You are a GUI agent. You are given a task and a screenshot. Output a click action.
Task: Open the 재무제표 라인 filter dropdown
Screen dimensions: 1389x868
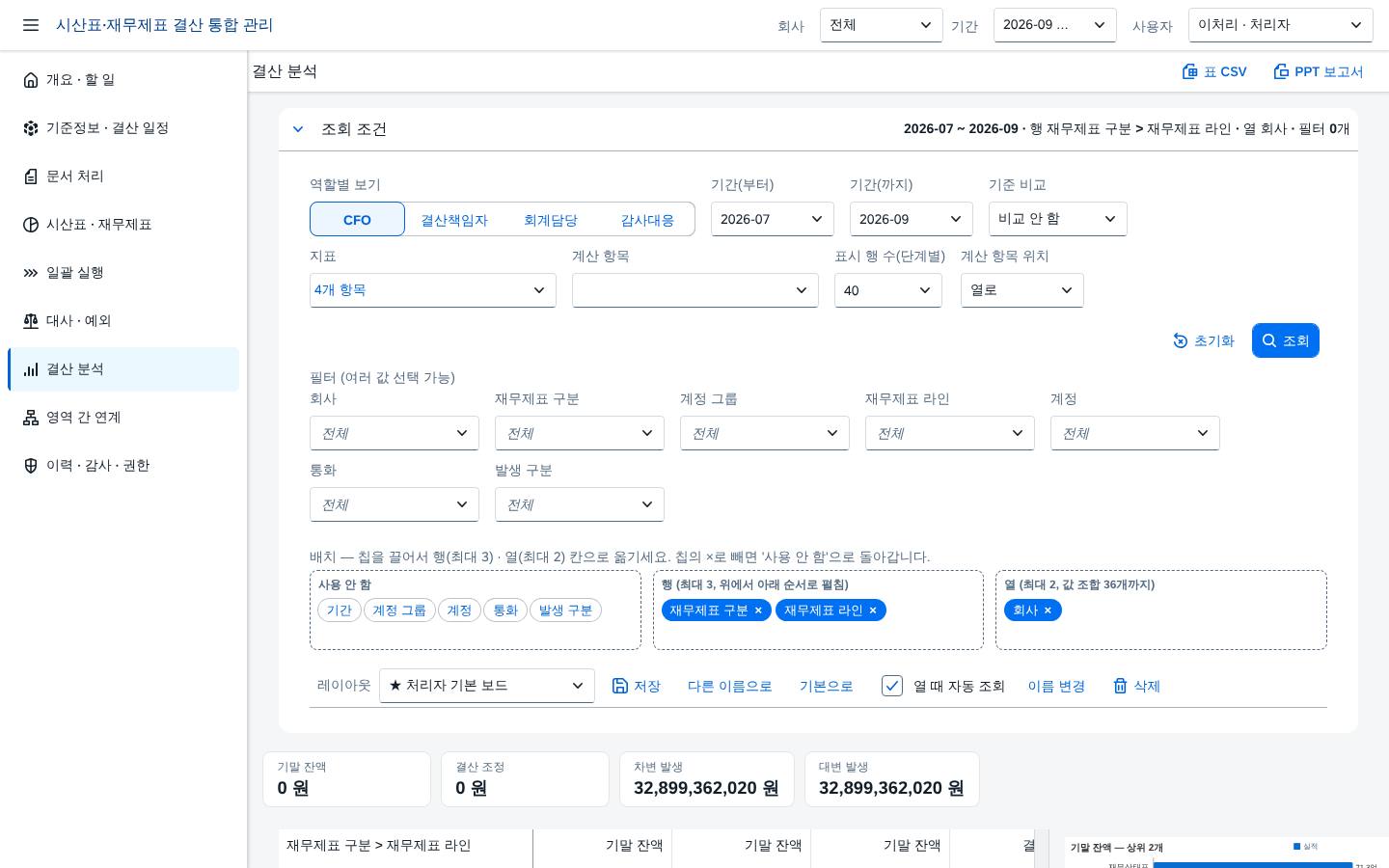point(949,433)
